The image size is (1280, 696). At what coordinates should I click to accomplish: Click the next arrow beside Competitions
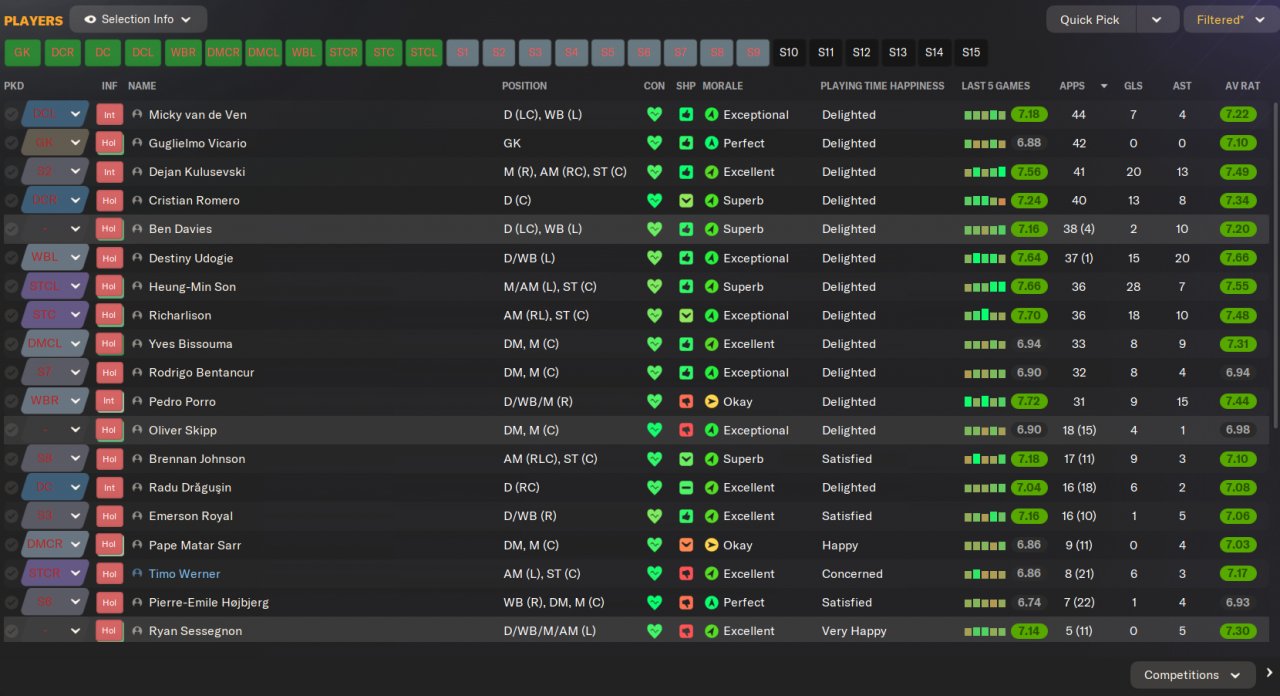1270,673
